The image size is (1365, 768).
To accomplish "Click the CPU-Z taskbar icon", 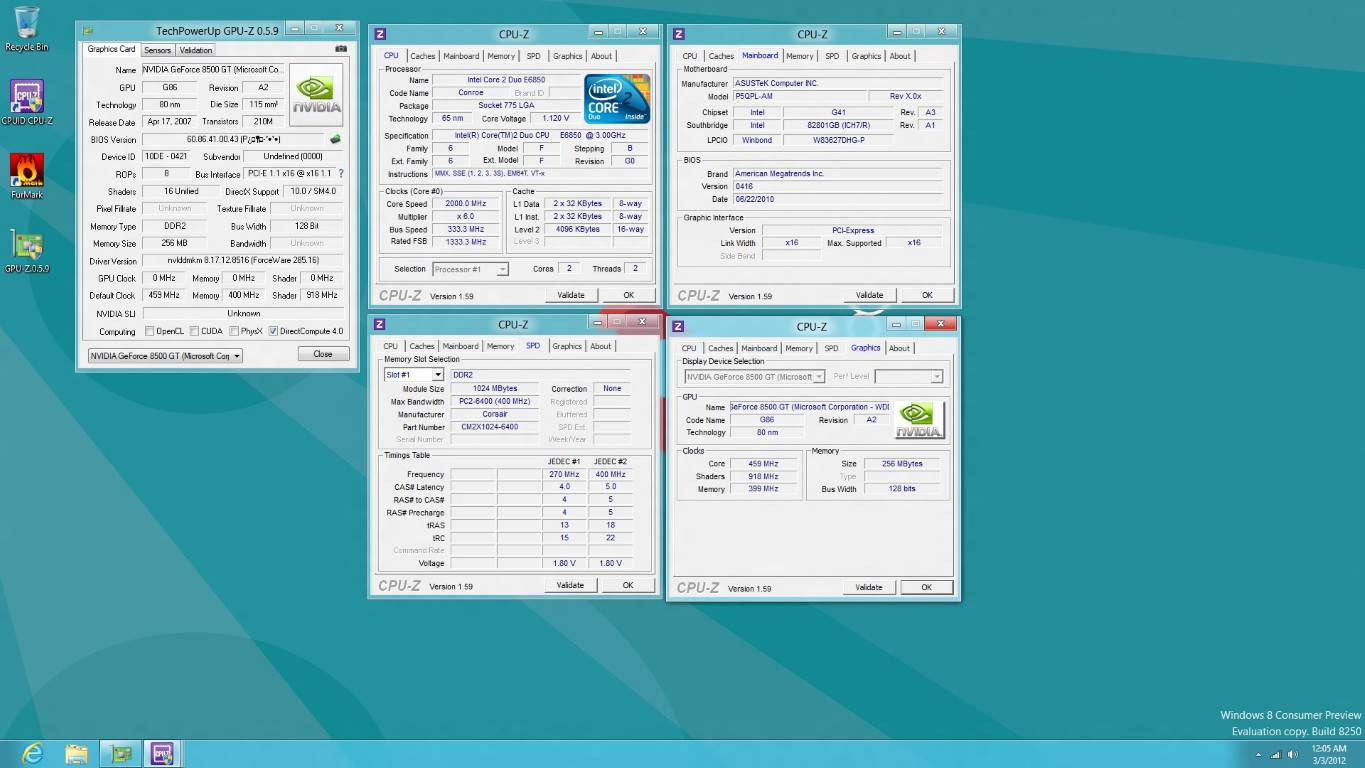I will point(161,753).
